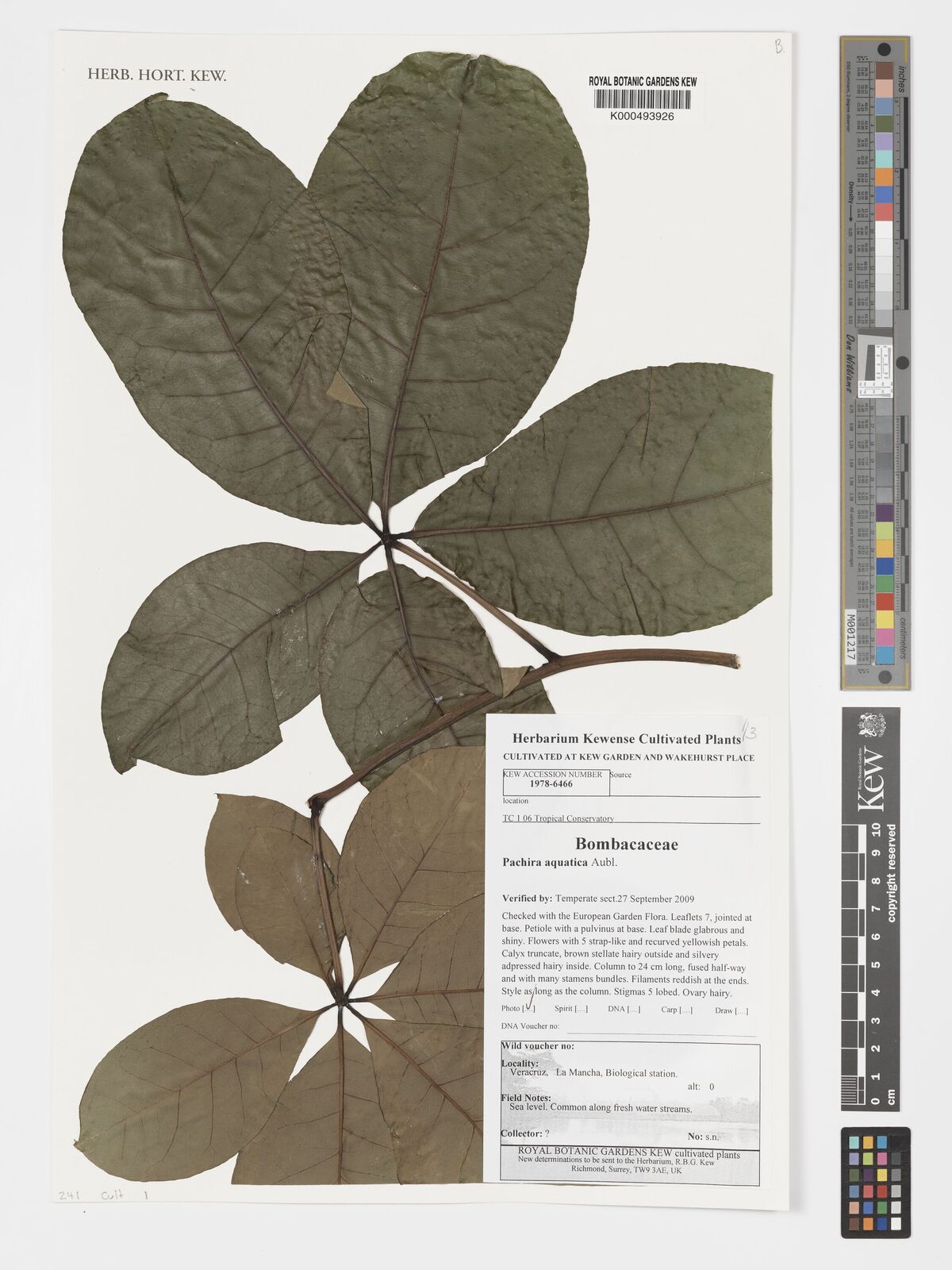
Task: Click the ticked Photo checkbox
Action: click(x=528, y=1010)
